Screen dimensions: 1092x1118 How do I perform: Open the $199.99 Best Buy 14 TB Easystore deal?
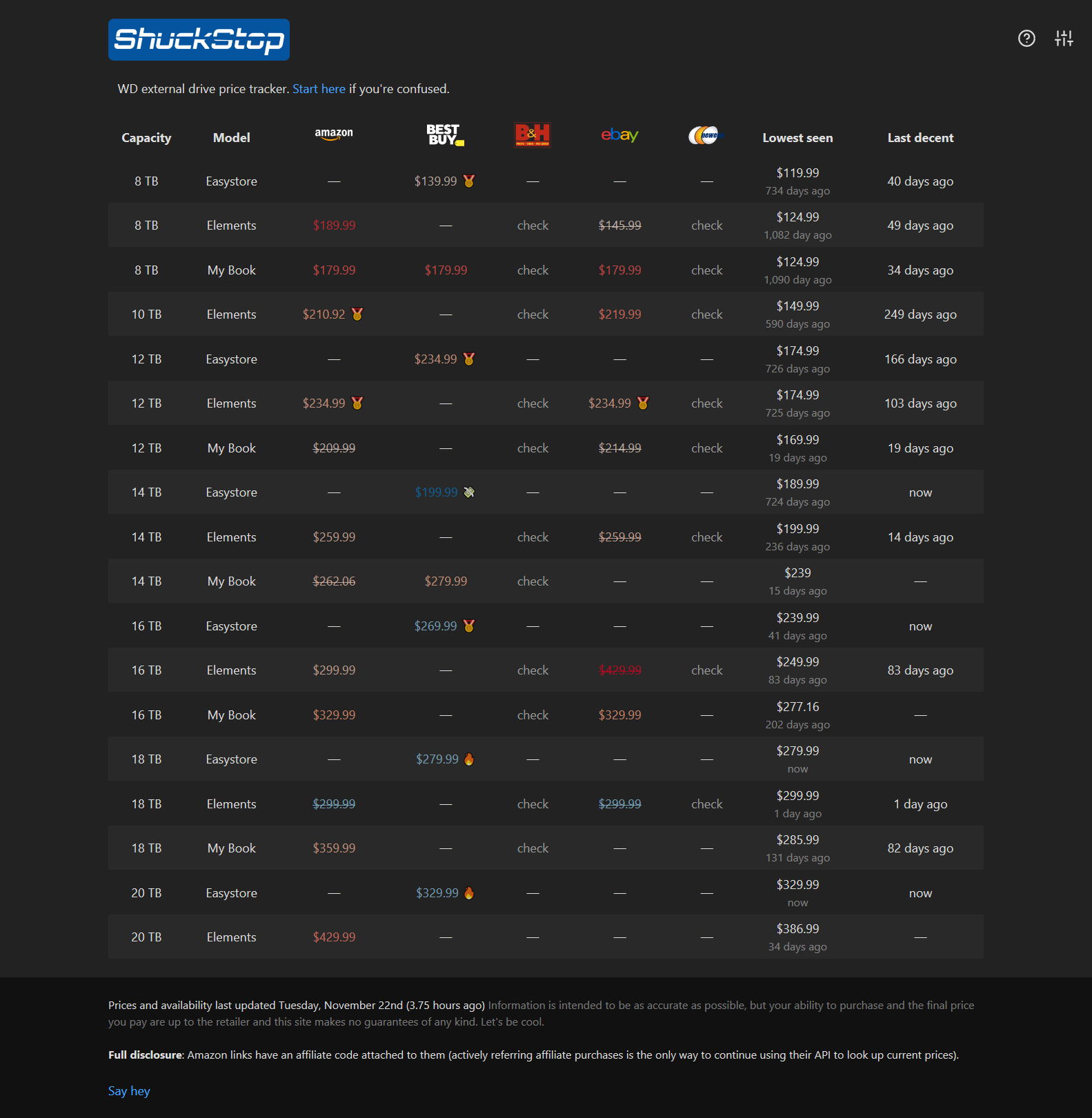pyautogui.click(x=436, y=492)
